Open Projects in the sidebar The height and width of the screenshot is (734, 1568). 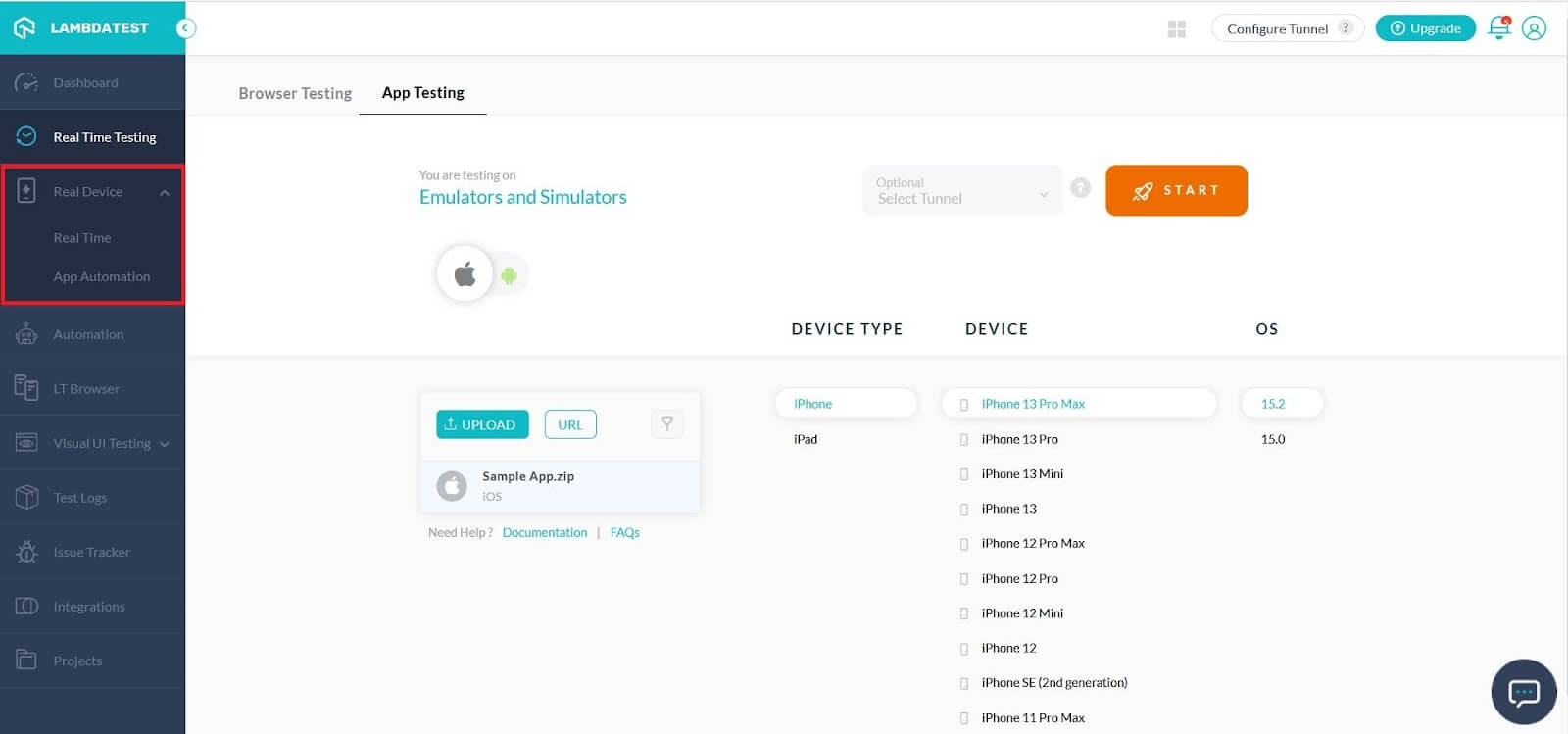pyautogui.click(x=92, y=661)
